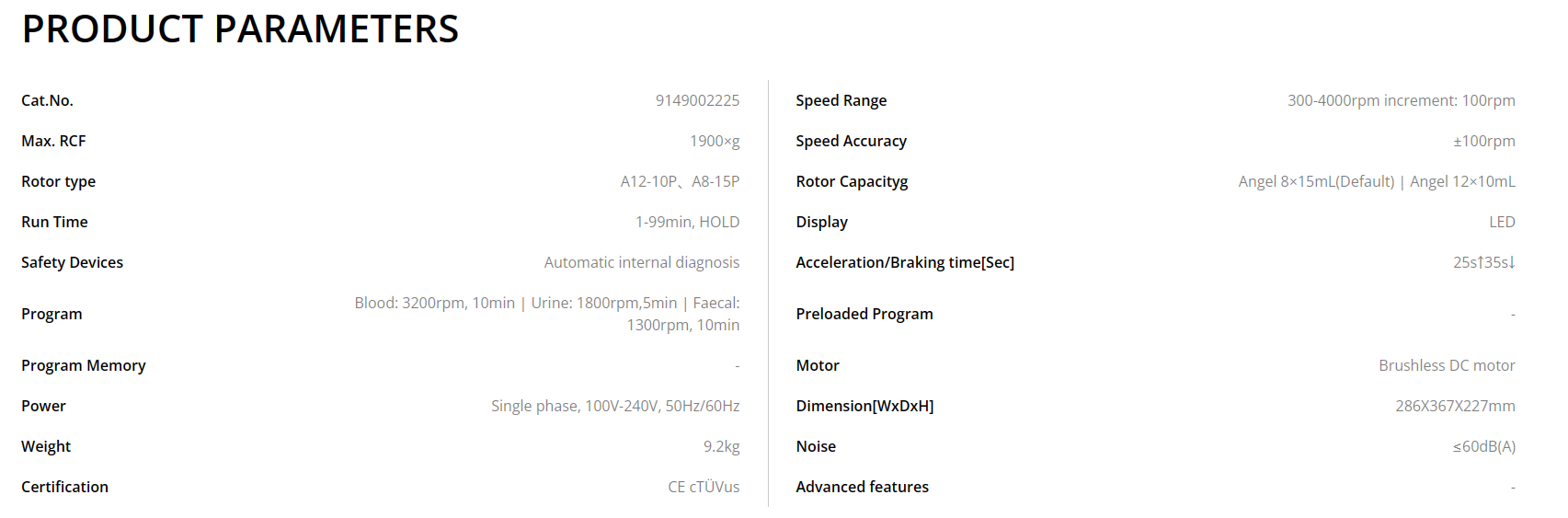Select the Program Memory label
Viewport: 1568px width, 518px height.
tap(83, 365)
